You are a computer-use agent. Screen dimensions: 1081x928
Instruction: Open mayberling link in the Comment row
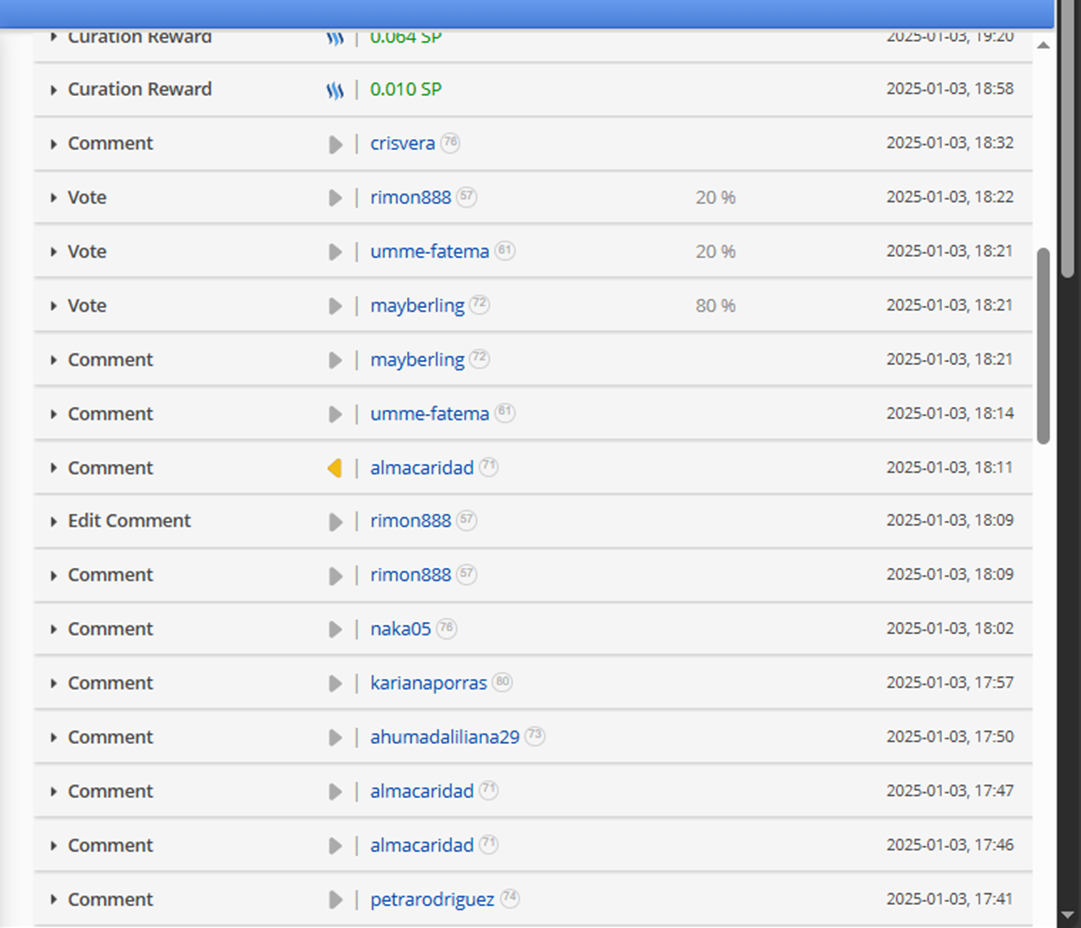pos(417,361)
